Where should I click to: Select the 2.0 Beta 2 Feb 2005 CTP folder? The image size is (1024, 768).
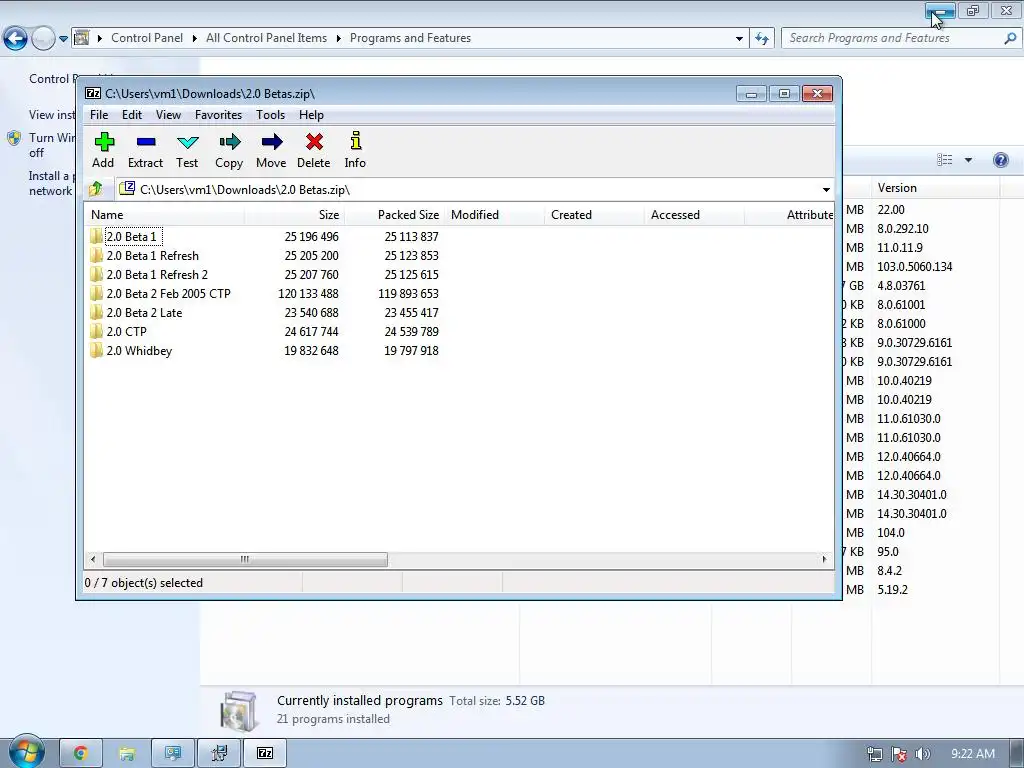(x=168, y=293)
